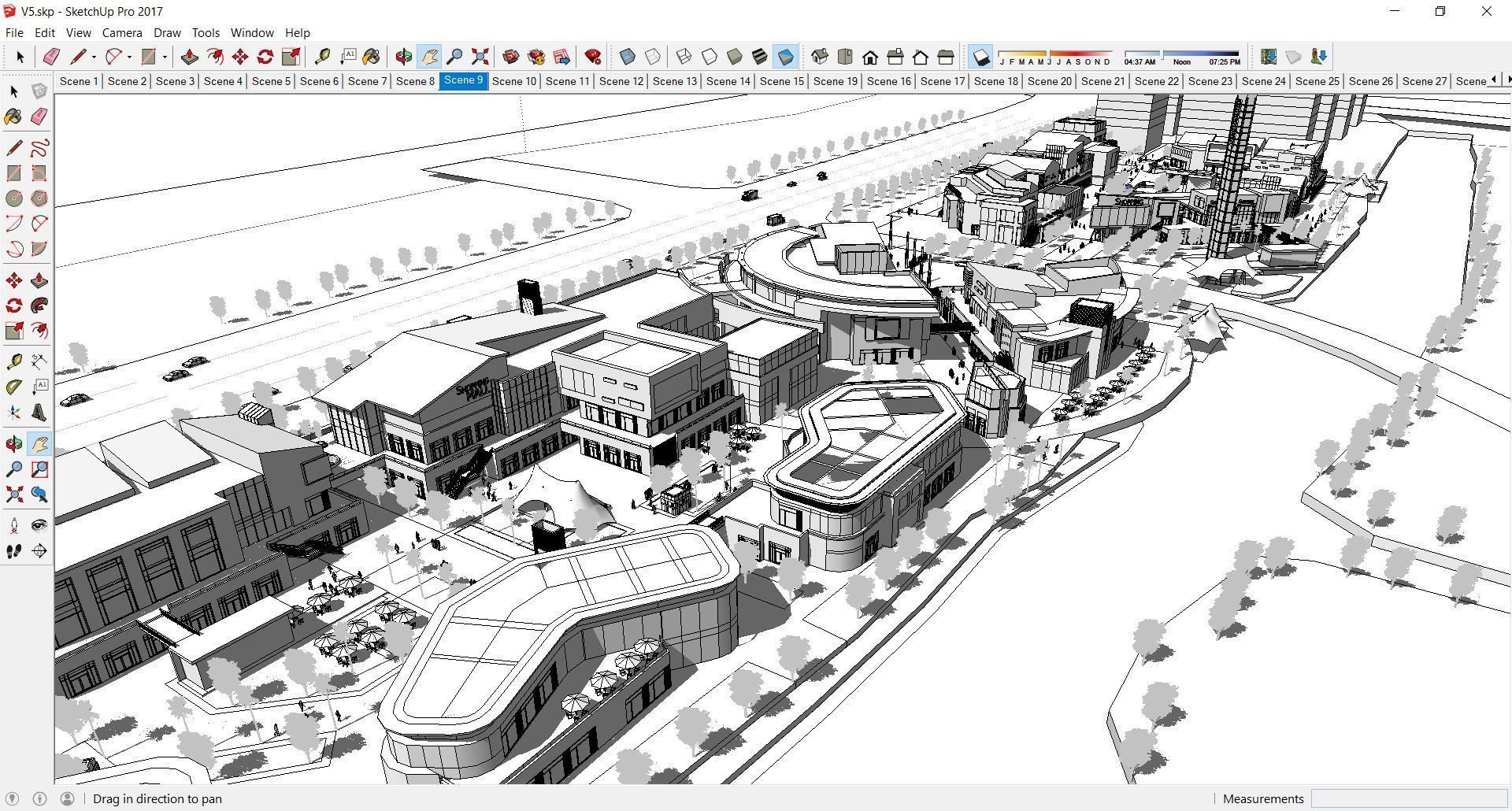Switch to Iso view
1512x811 pixels.
click(x=820, y=57)
